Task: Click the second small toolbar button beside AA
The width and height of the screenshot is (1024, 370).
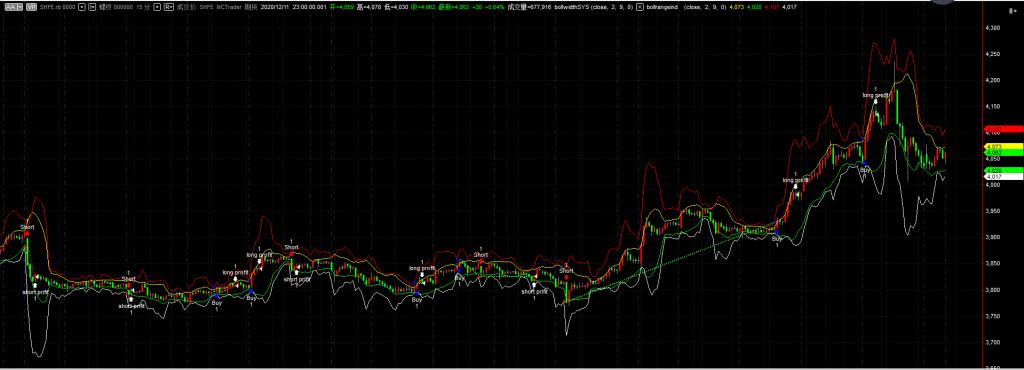Action: tap(31, 7)
